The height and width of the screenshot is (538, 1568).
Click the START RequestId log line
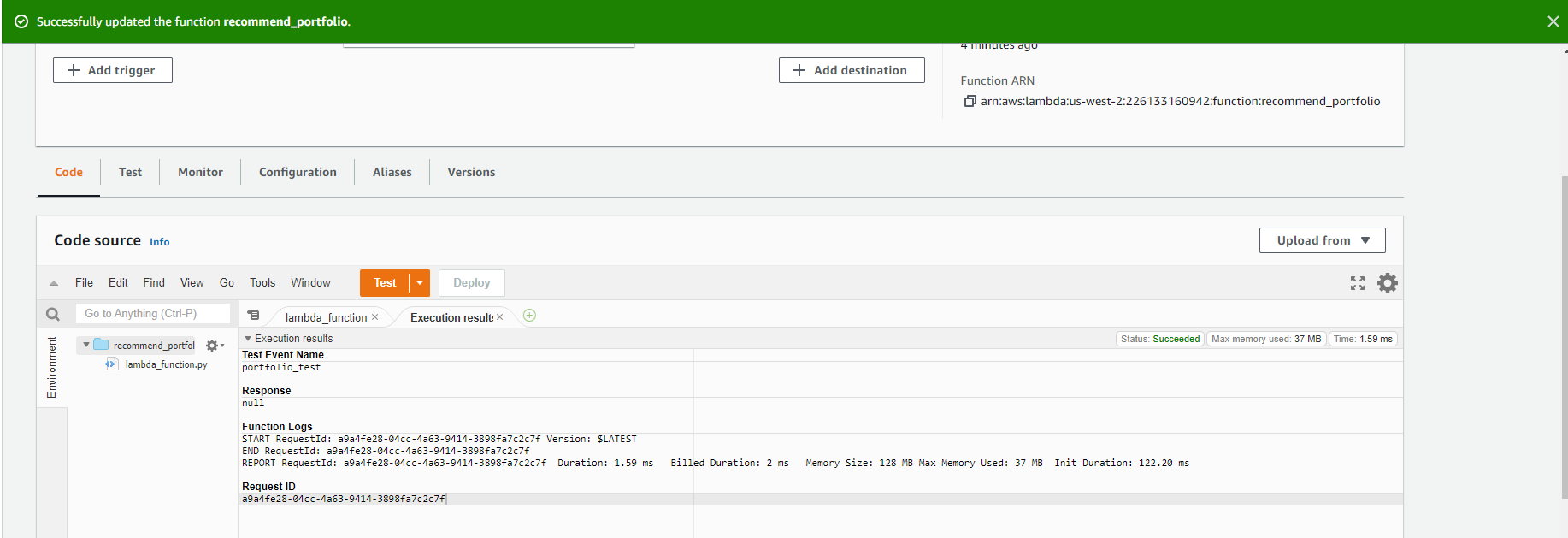point(439,439)
